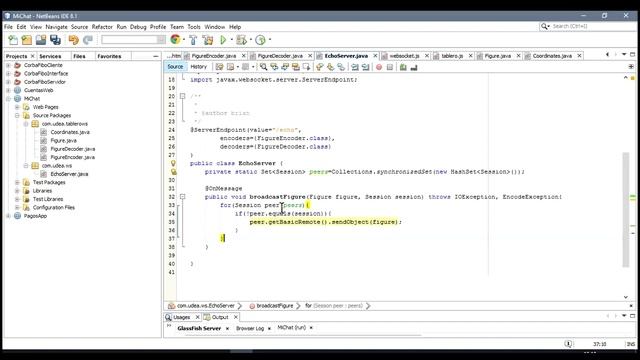Click the green Run Project arrow
The image size is (640, 360).
coord(223,40)
